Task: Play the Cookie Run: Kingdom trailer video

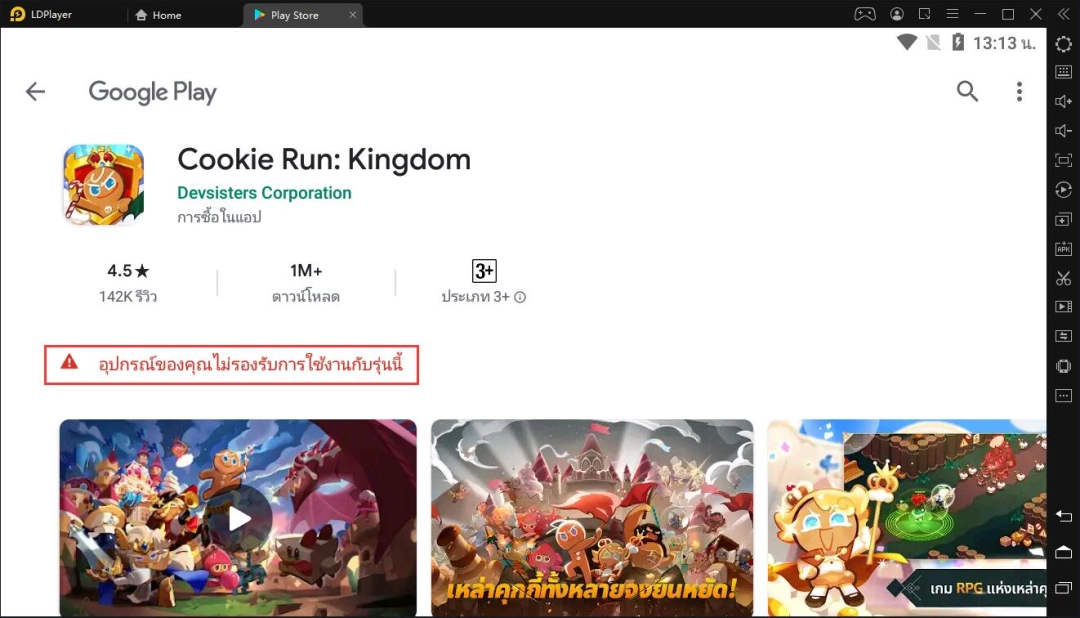Action: [x=237, y=518]
